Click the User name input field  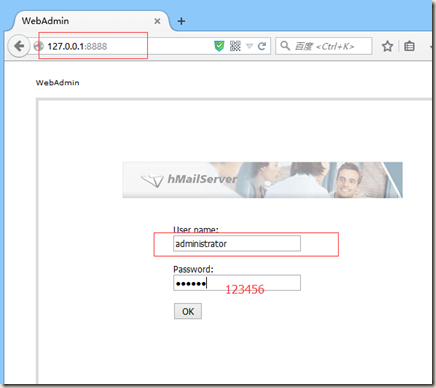237,244
